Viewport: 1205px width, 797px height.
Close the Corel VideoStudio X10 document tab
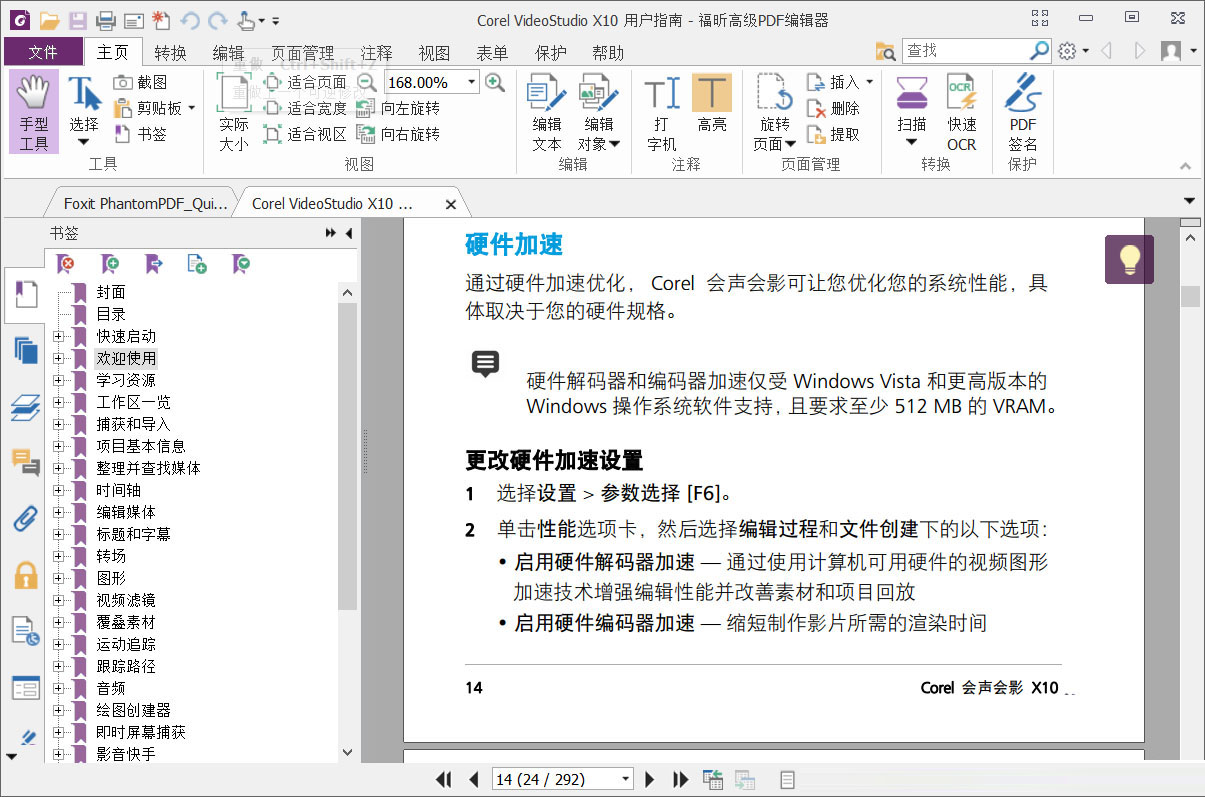pyautogui.click(x=450, y=204)
